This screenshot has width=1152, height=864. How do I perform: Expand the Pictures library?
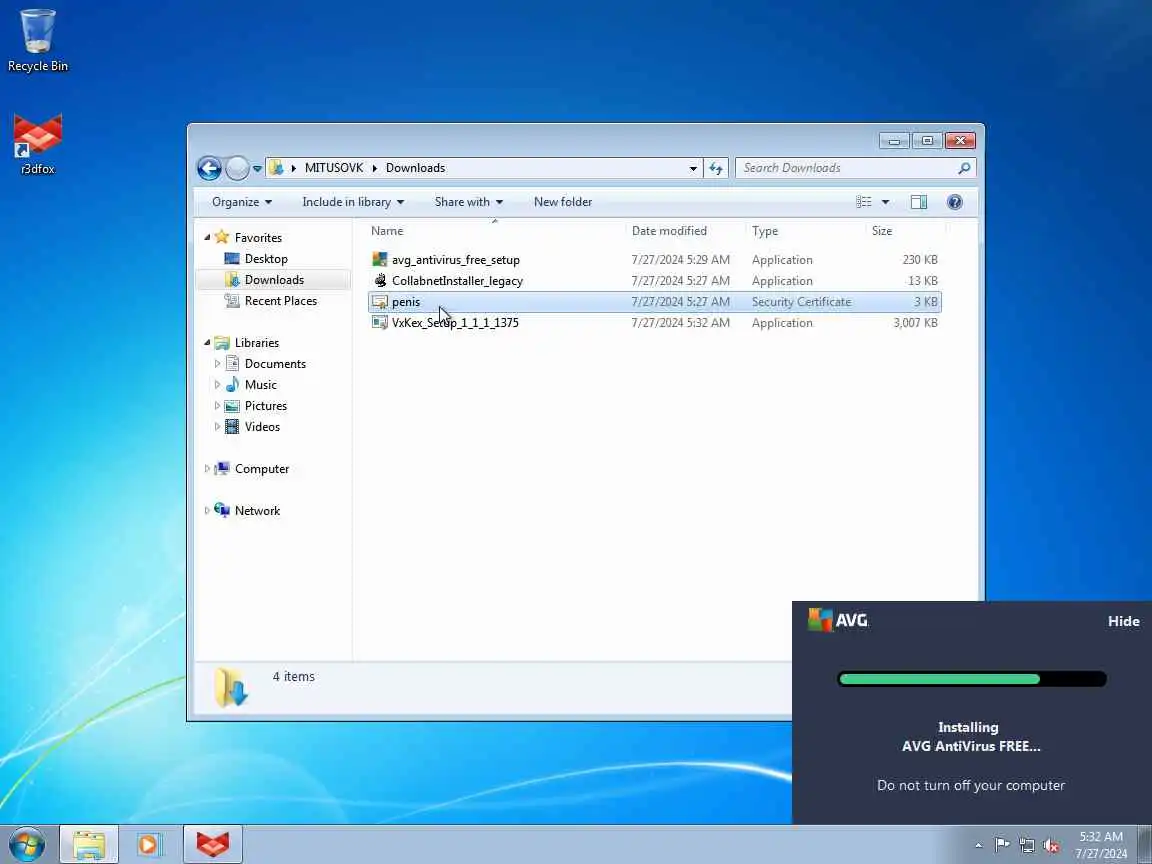pos(217,406)
